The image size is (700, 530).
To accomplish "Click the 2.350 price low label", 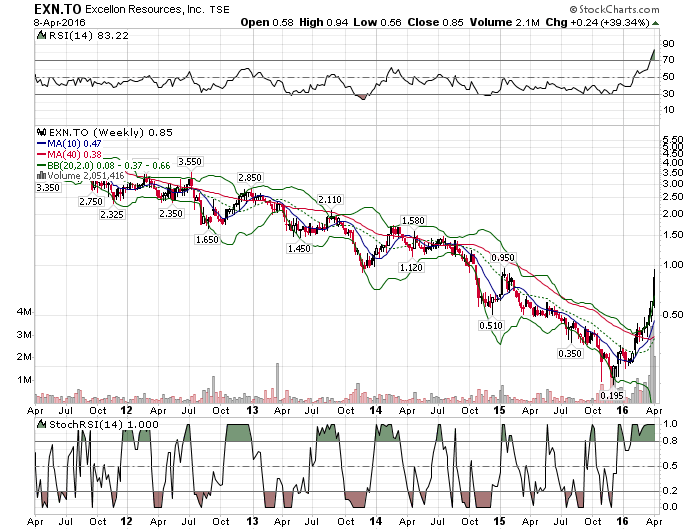I will (171, 214).
